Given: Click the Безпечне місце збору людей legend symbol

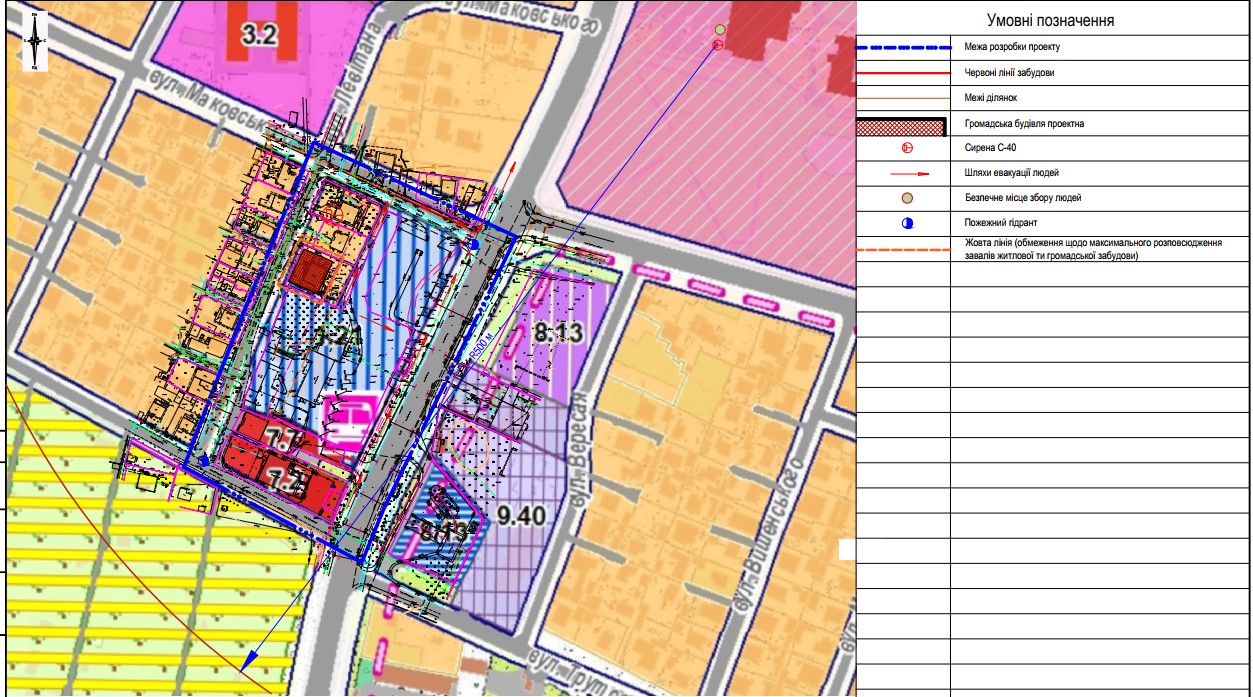Looking at the screenshot, I should (x=907, y=198).
